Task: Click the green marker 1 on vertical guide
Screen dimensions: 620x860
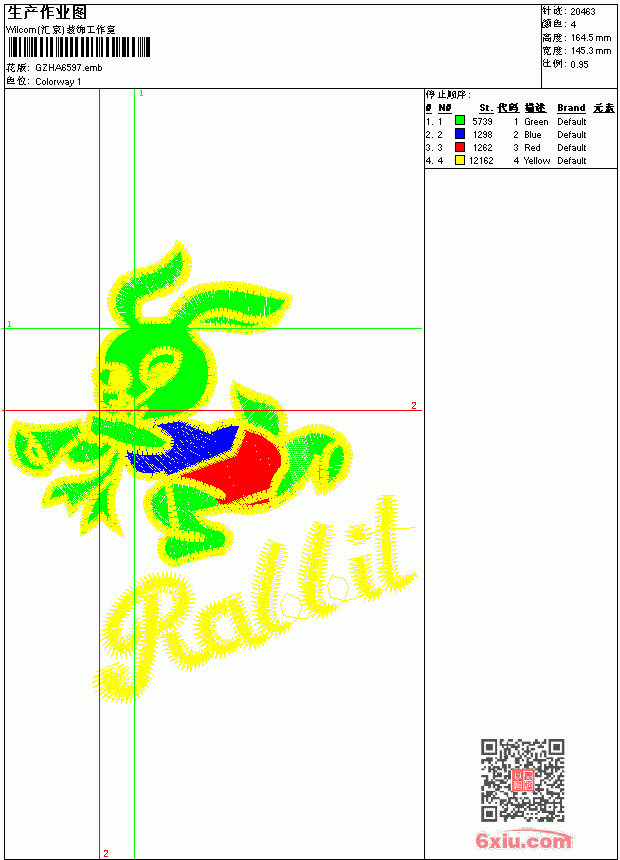Action: click(x=141, y=93)
